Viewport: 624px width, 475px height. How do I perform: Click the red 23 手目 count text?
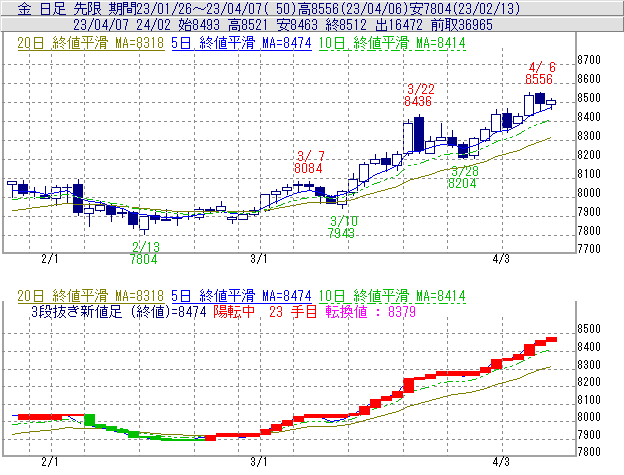[292, 311]
